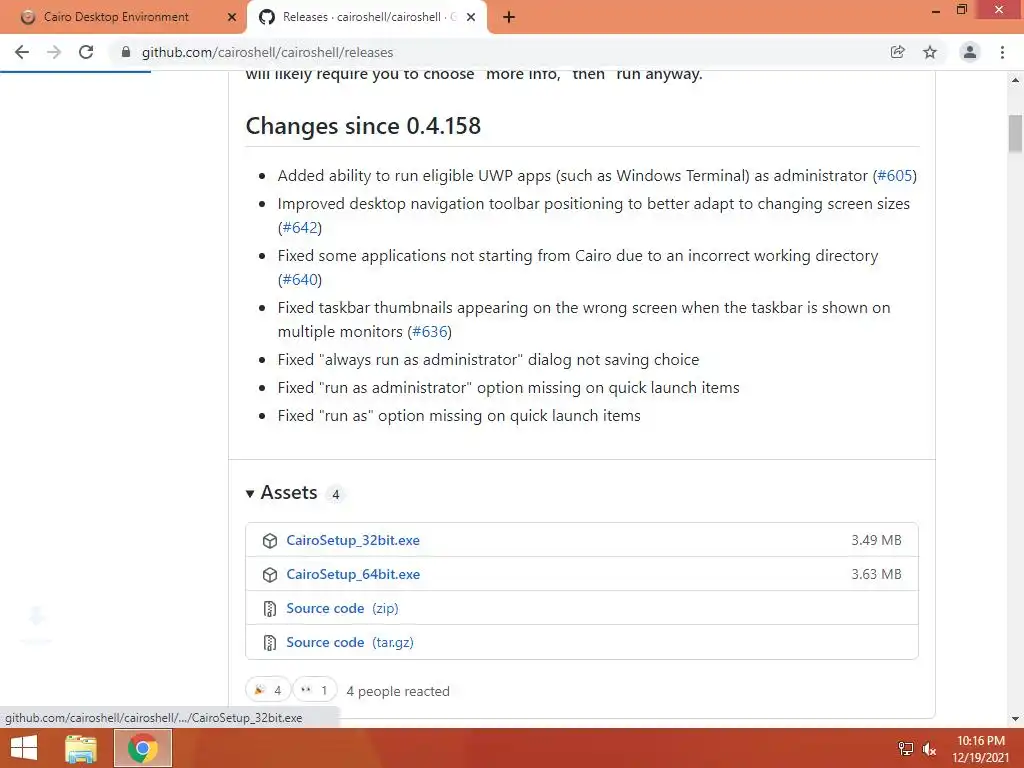Screen dimensions: 1024x768
Task: Open network icon in system tray
Action: coord(906,749)
